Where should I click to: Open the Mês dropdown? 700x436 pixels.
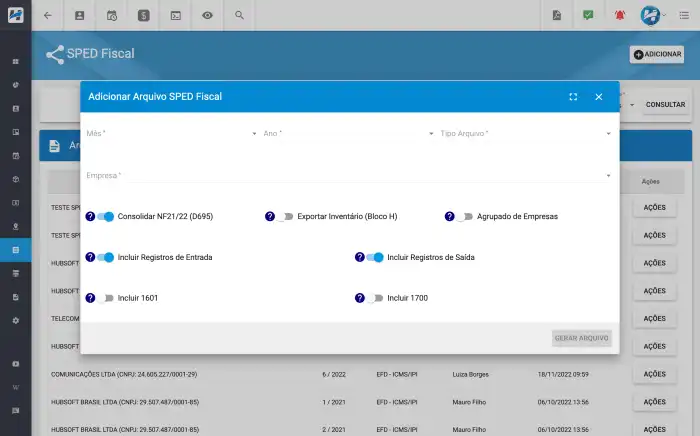tap(171, 133)
